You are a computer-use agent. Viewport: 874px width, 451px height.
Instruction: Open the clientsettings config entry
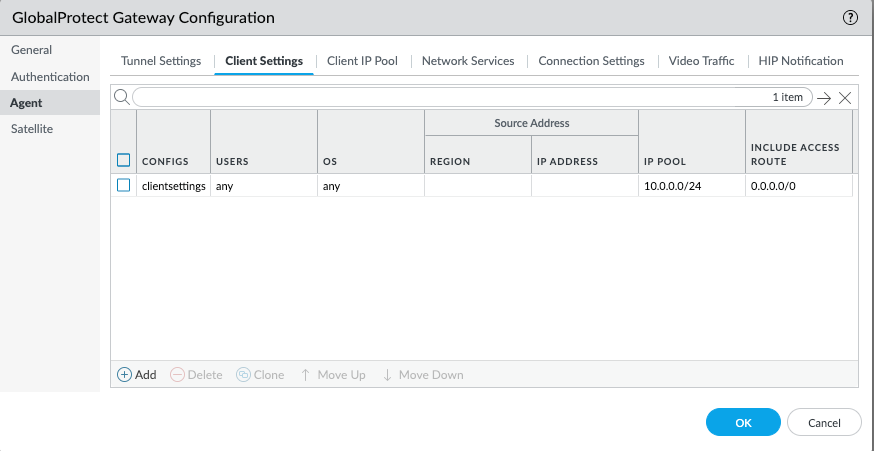(x=174, y=186)
